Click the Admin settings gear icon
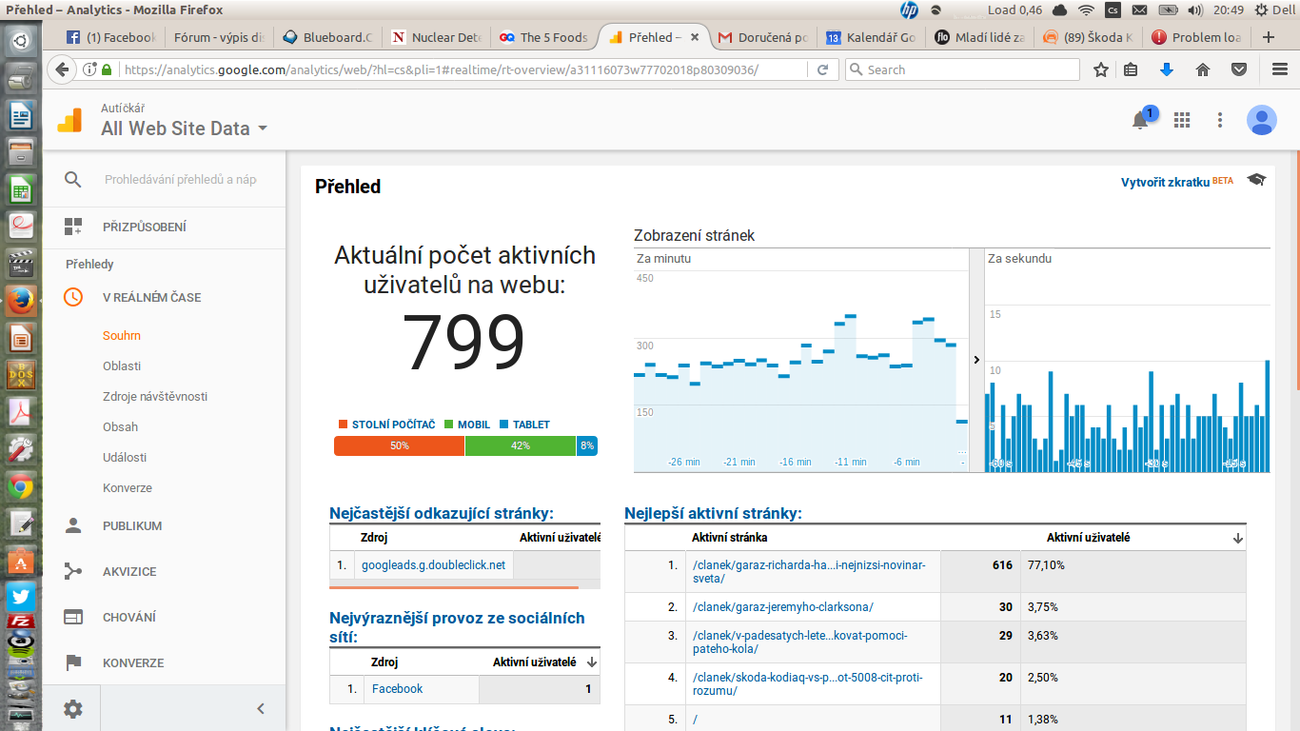1300x731 pixels. coord(73,709)
